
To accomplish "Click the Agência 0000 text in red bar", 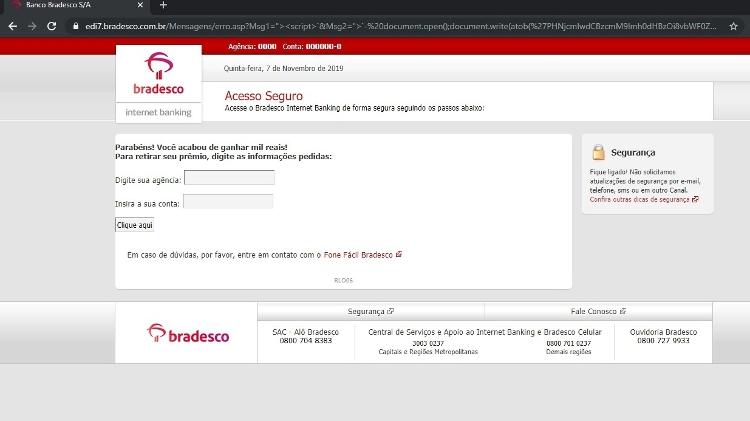I will [252, 46].
